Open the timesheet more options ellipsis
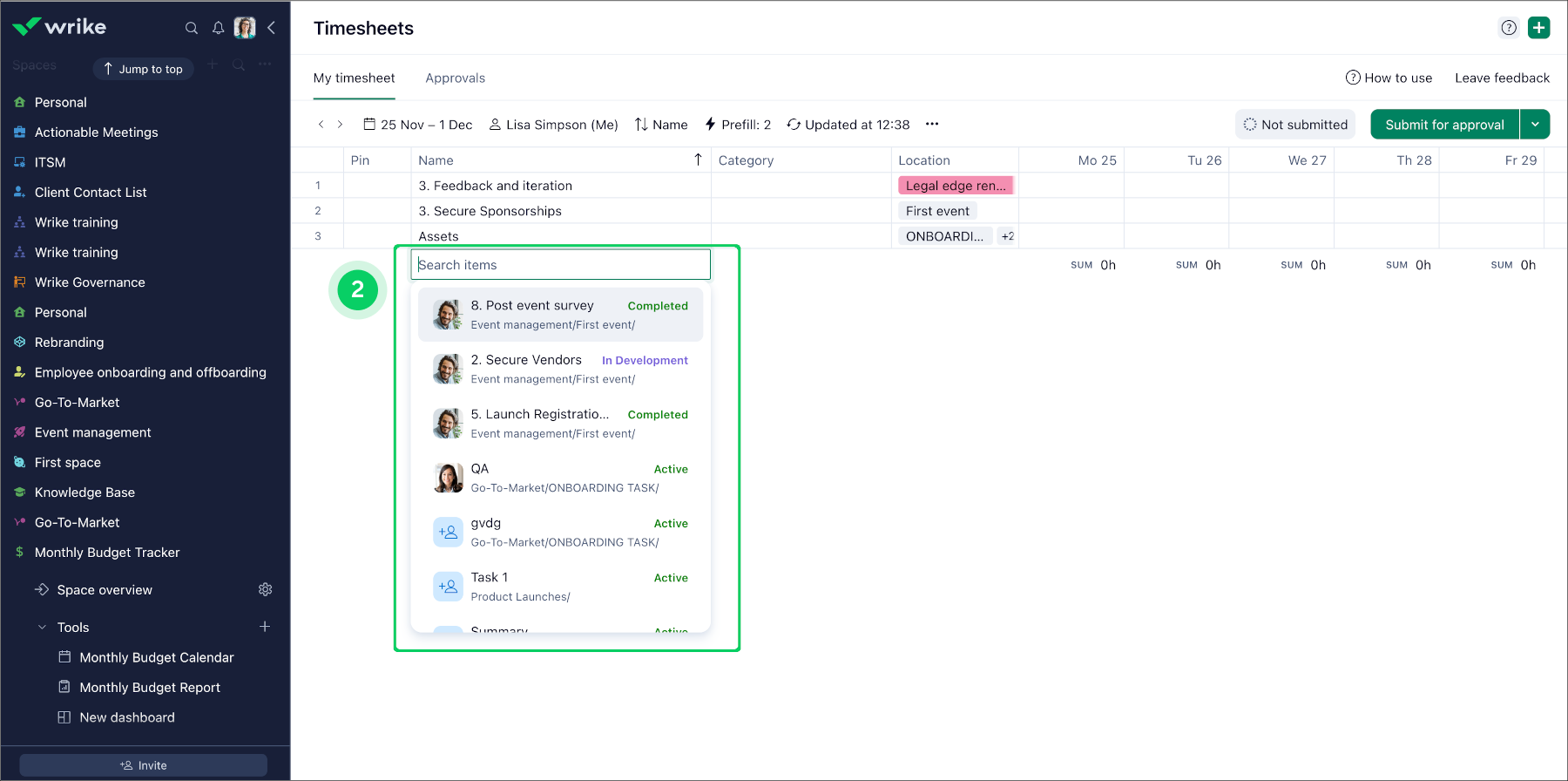The width and height of the screenshot is (1568, 781). tap(932, 124)
